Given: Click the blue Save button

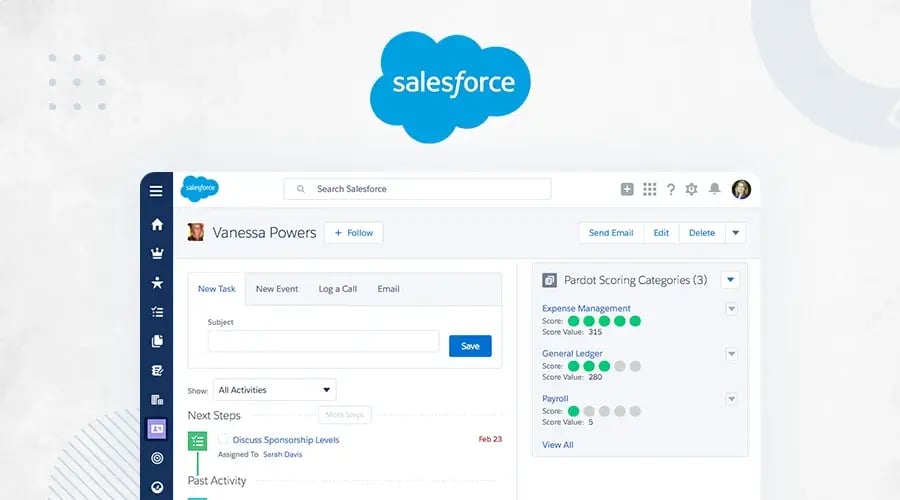Looking at the screenshot, I should pos(470,346).
